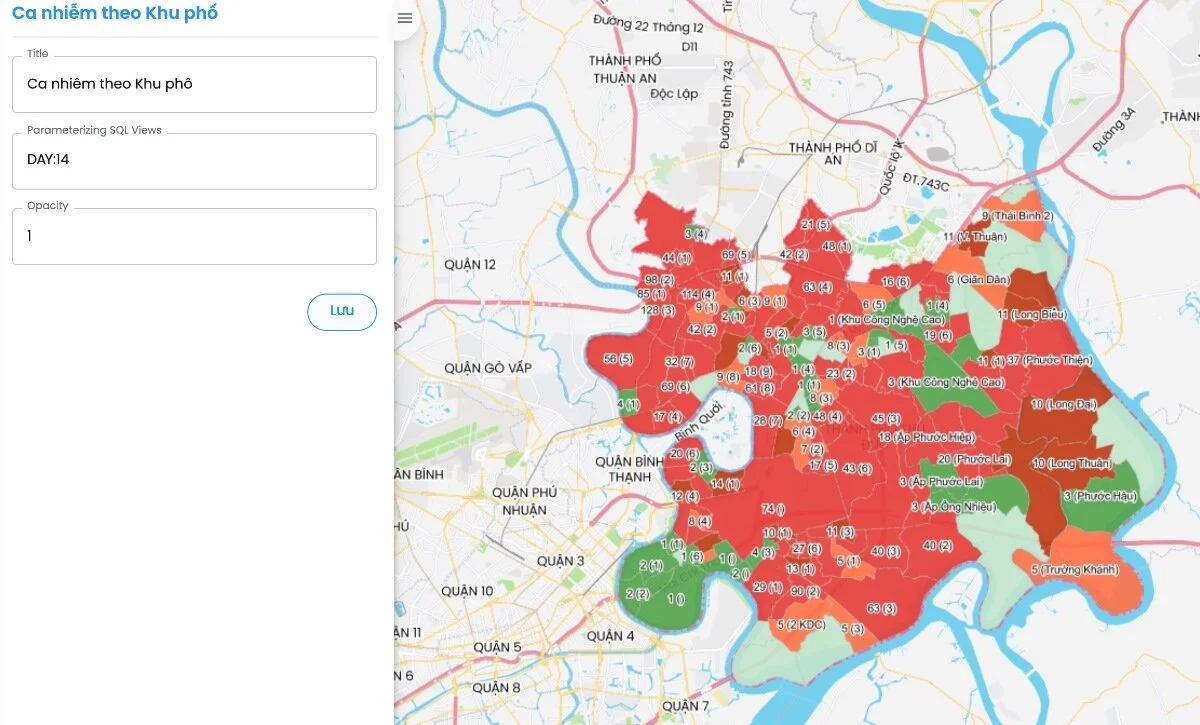The width and height of the screenshot is (1200, 725).
Task: Click the QUẬN 12 map label
Action: pyautogui.click(x=470, y=265)
